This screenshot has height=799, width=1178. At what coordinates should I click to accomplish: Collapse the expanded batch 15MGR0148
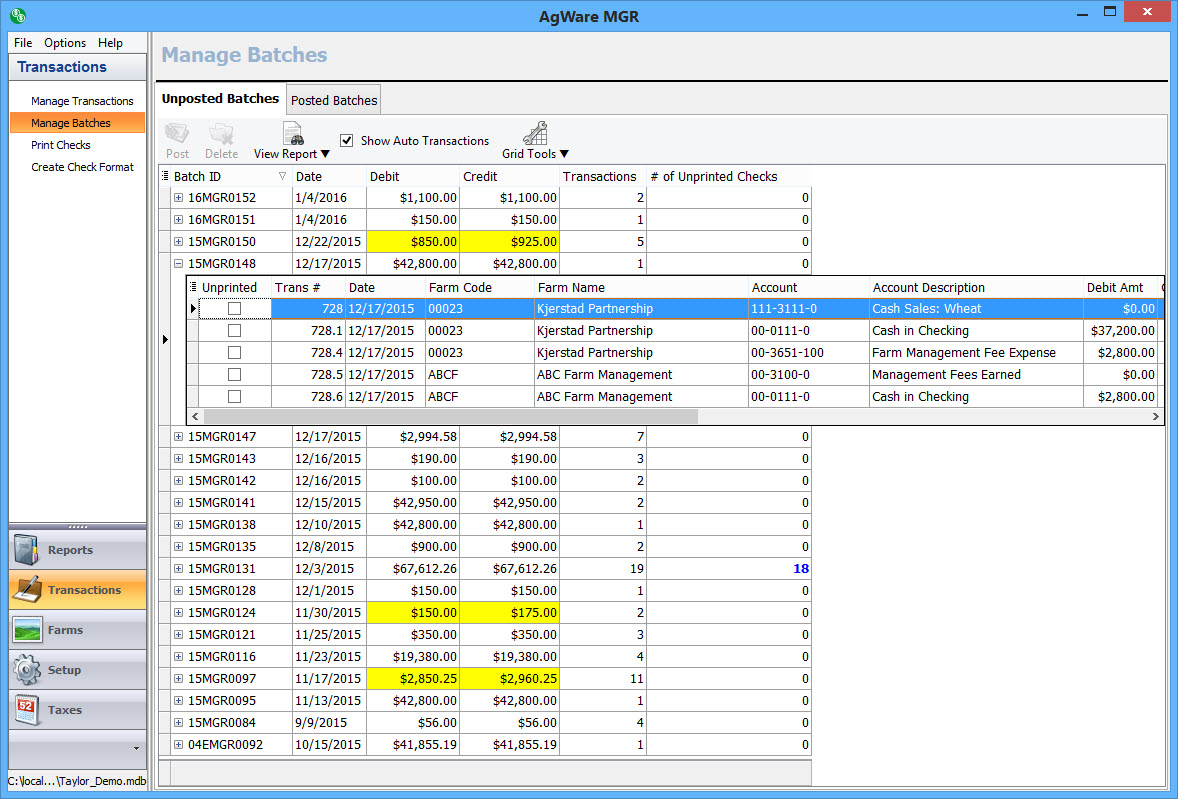pos(179,264)
